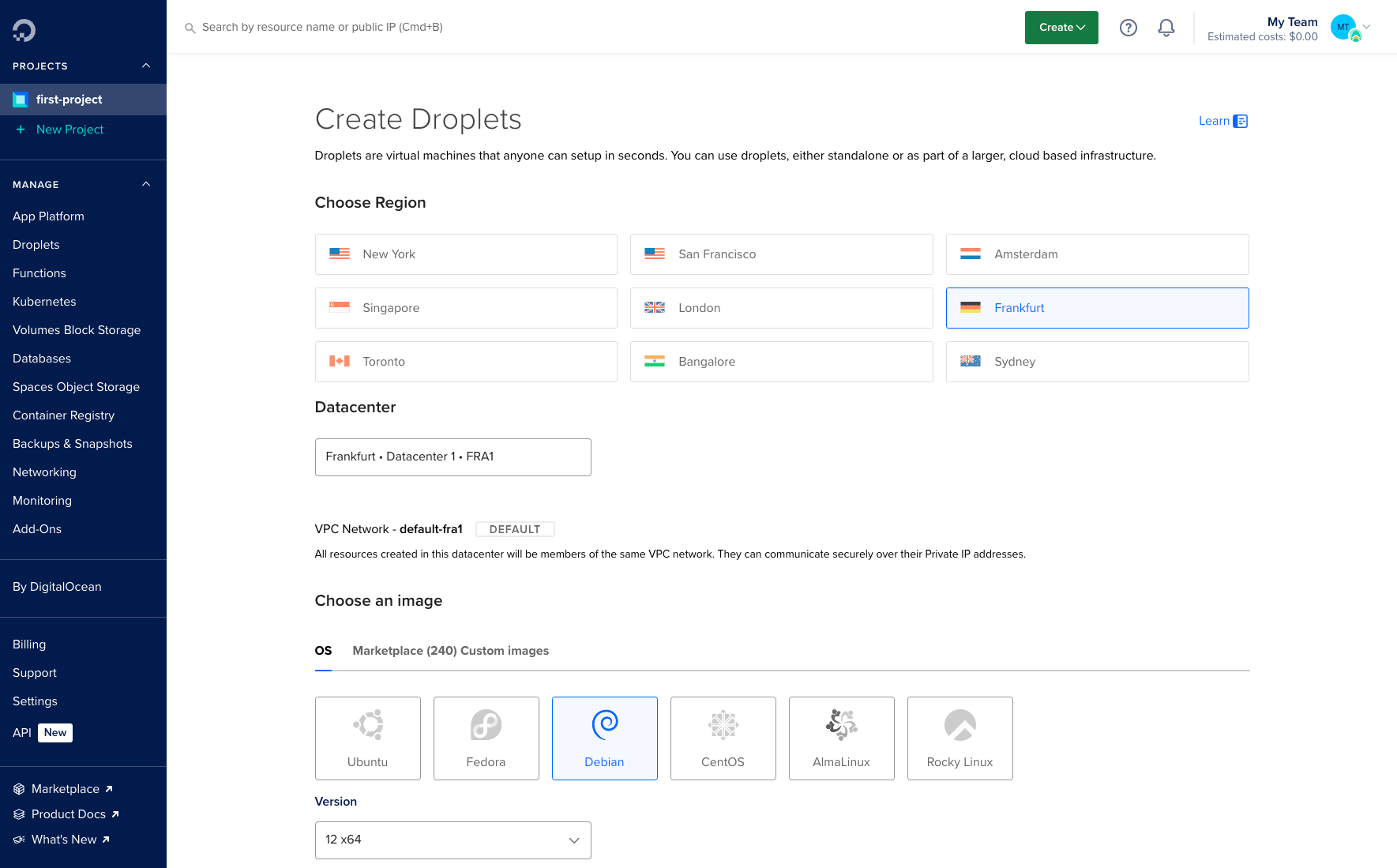This screenshot has height=868, width=1397.
Task: Click the Marketplace stack icon in sidebar
Action: coord(19,789)
